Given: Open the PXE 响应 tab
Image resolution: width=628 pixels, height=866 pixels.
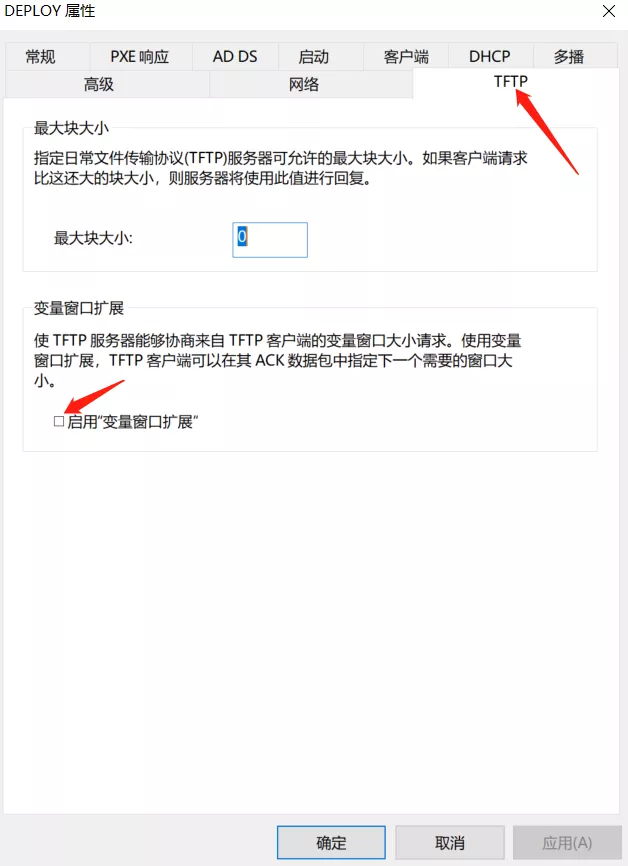Looking at the screenshot, I should point(140,57).
